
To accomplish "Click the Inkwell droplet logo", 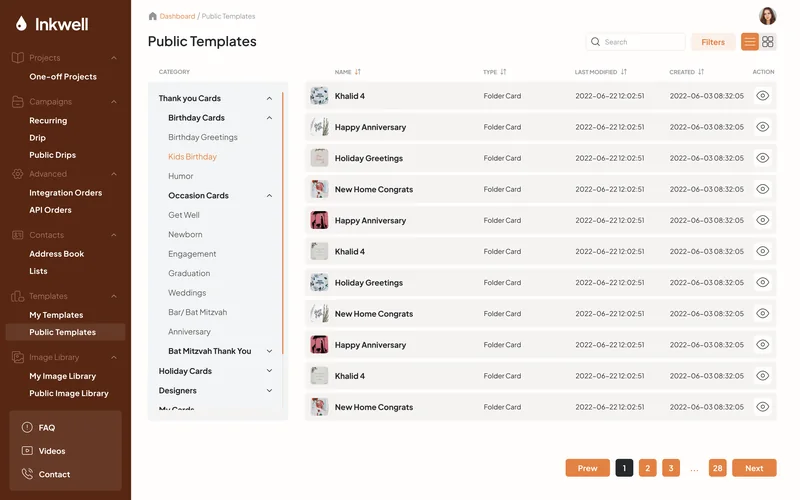I will tap(21, 23).
